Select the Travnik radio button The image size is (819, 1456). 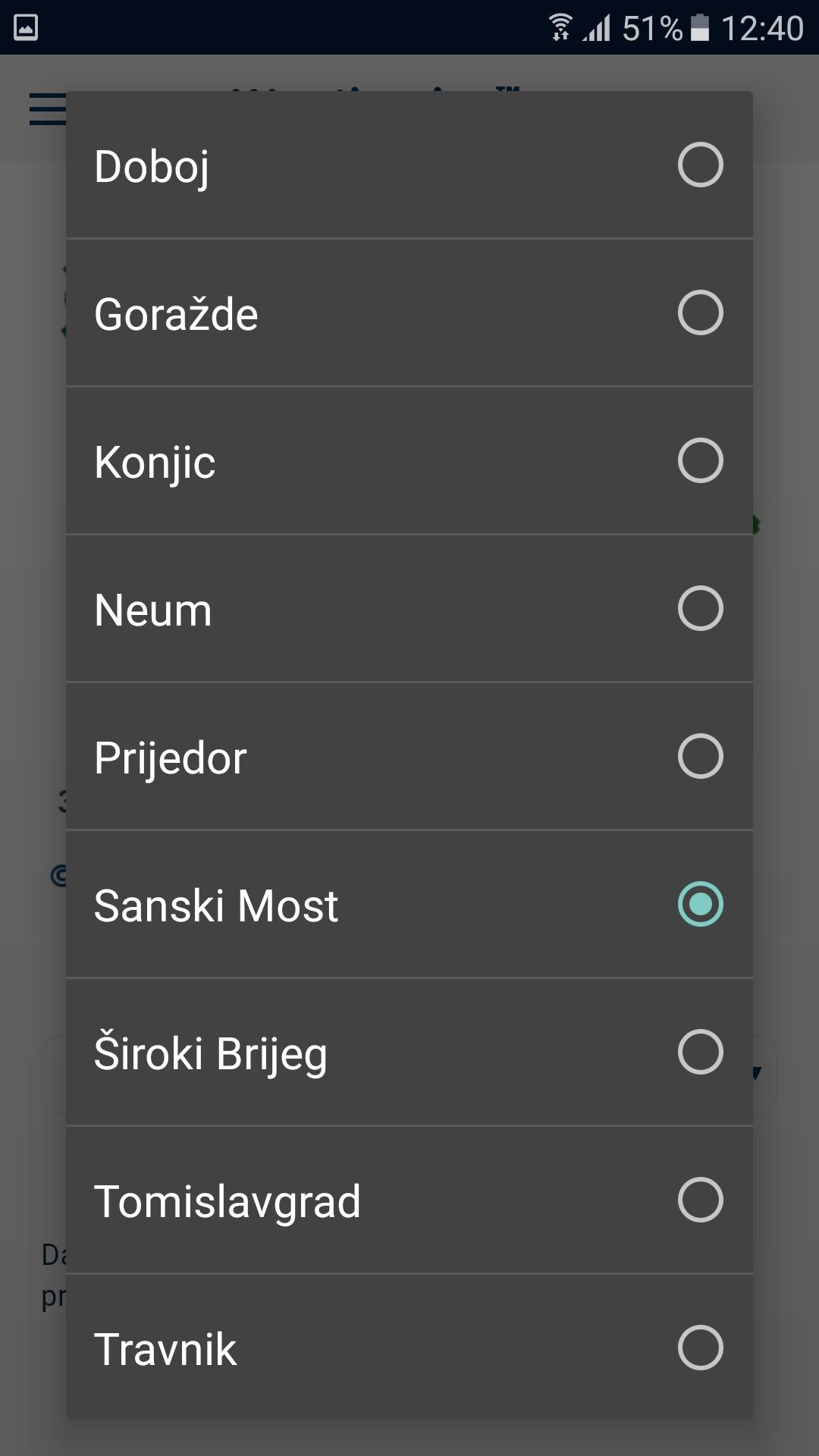pos(700,1348)
